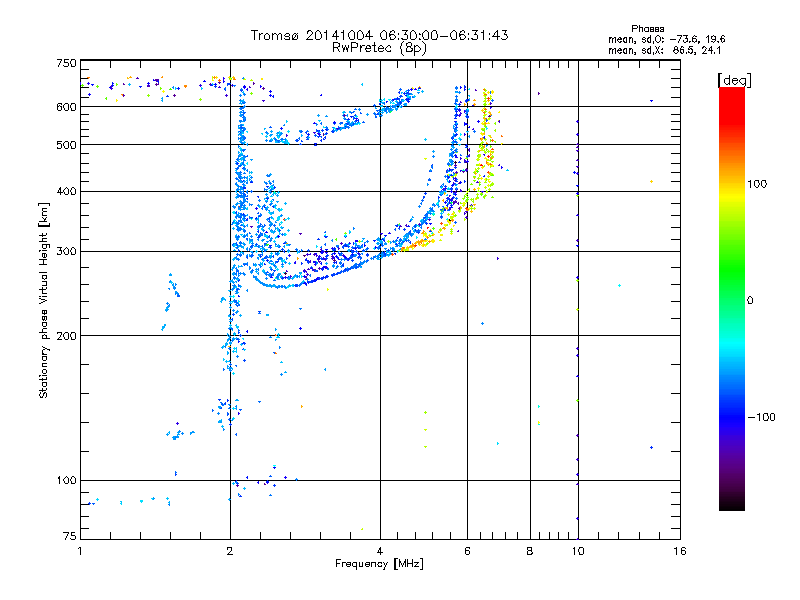The width and height of the screenshot is (800, 600).
Task: Click the y-axis tick label '750'
Action: [x=66, y=63]
